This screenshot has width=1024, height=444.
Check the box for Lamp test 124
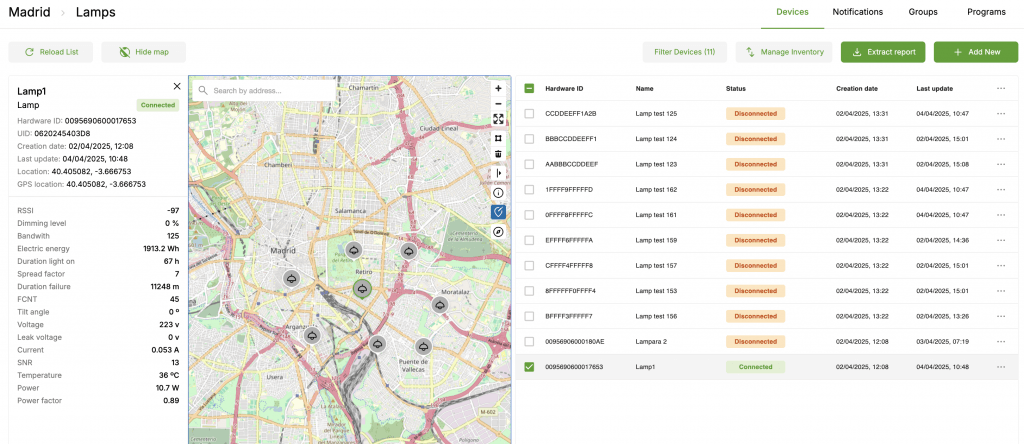click(529, 139)
